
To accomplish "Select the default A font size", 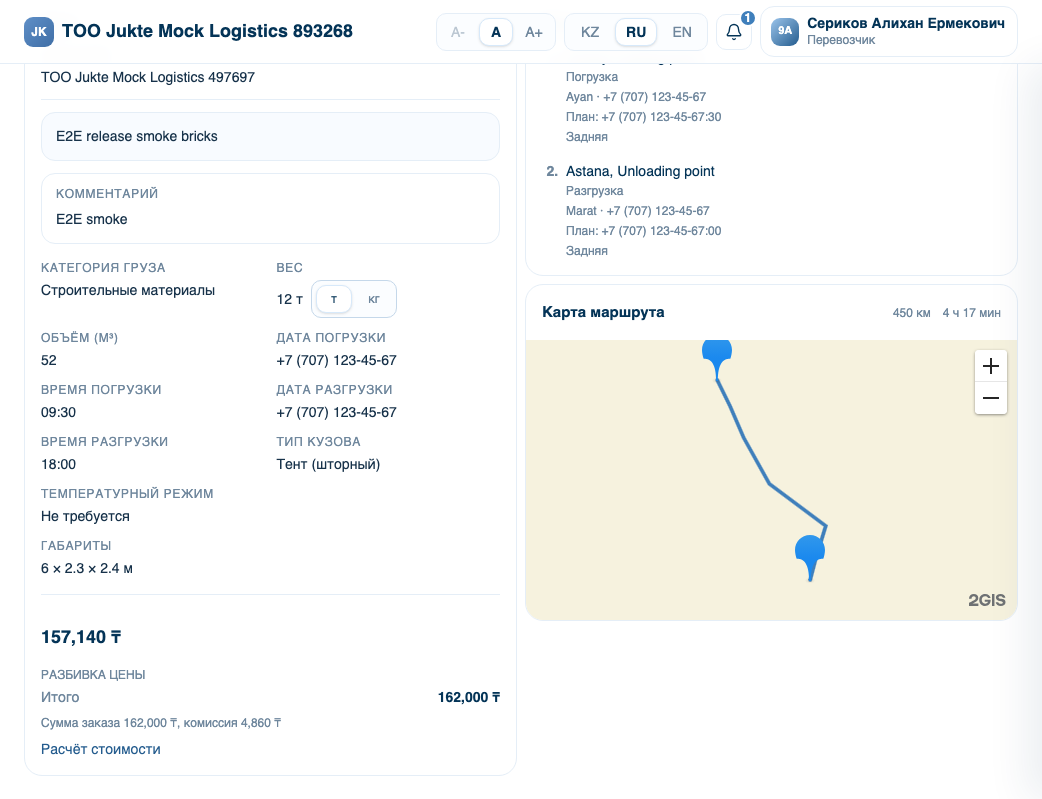I will (496, 32).
